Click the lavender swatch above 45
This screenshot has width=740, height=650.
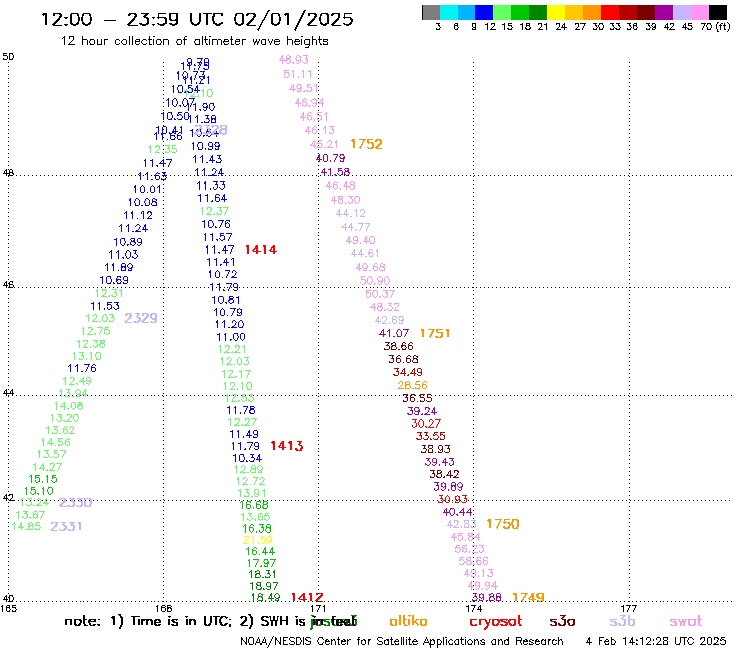click(681, 12)
